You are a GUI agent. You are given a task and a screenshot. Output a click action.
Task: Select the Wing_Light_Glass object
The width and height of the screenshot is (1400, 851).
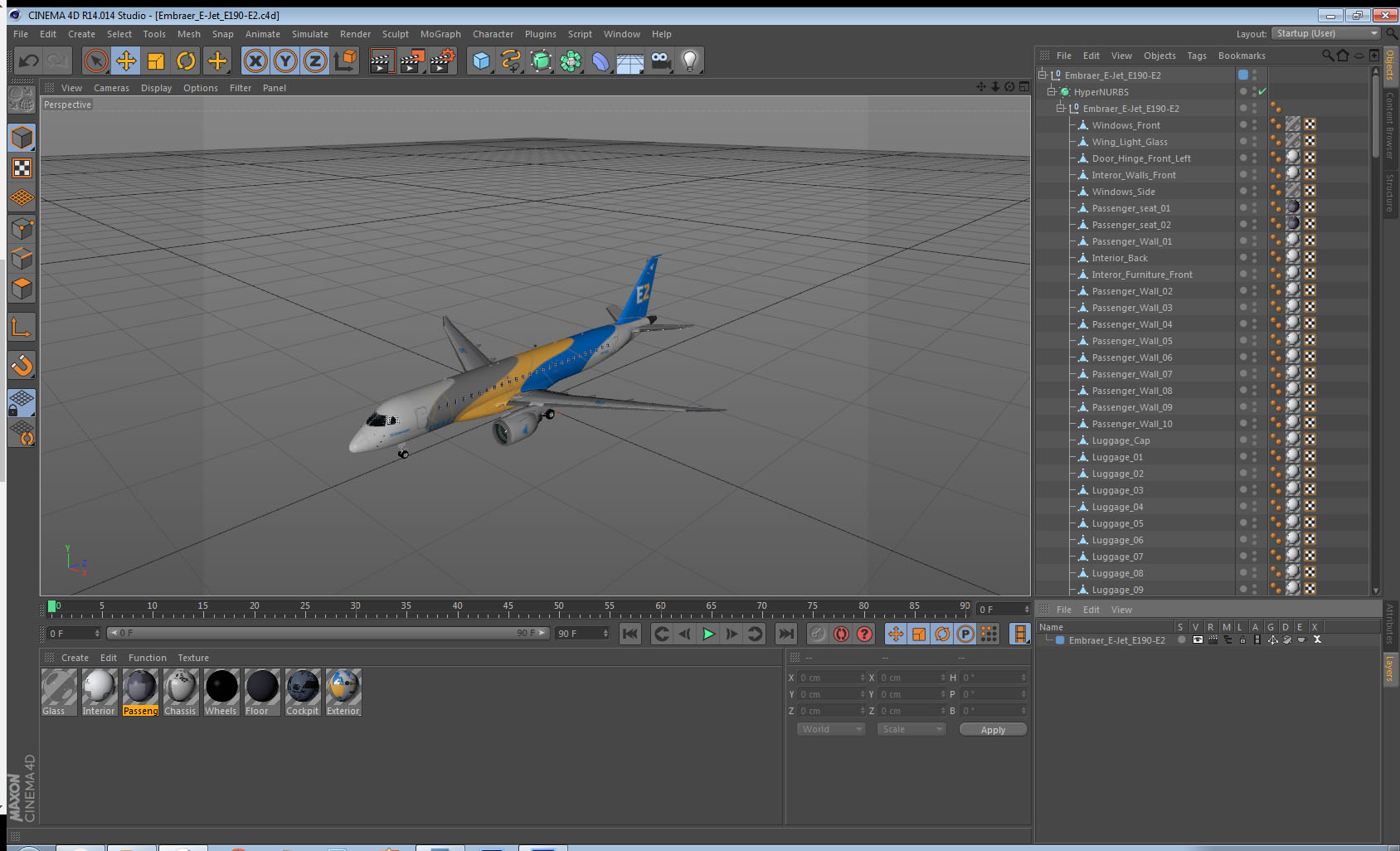[x=1129, y=142]
